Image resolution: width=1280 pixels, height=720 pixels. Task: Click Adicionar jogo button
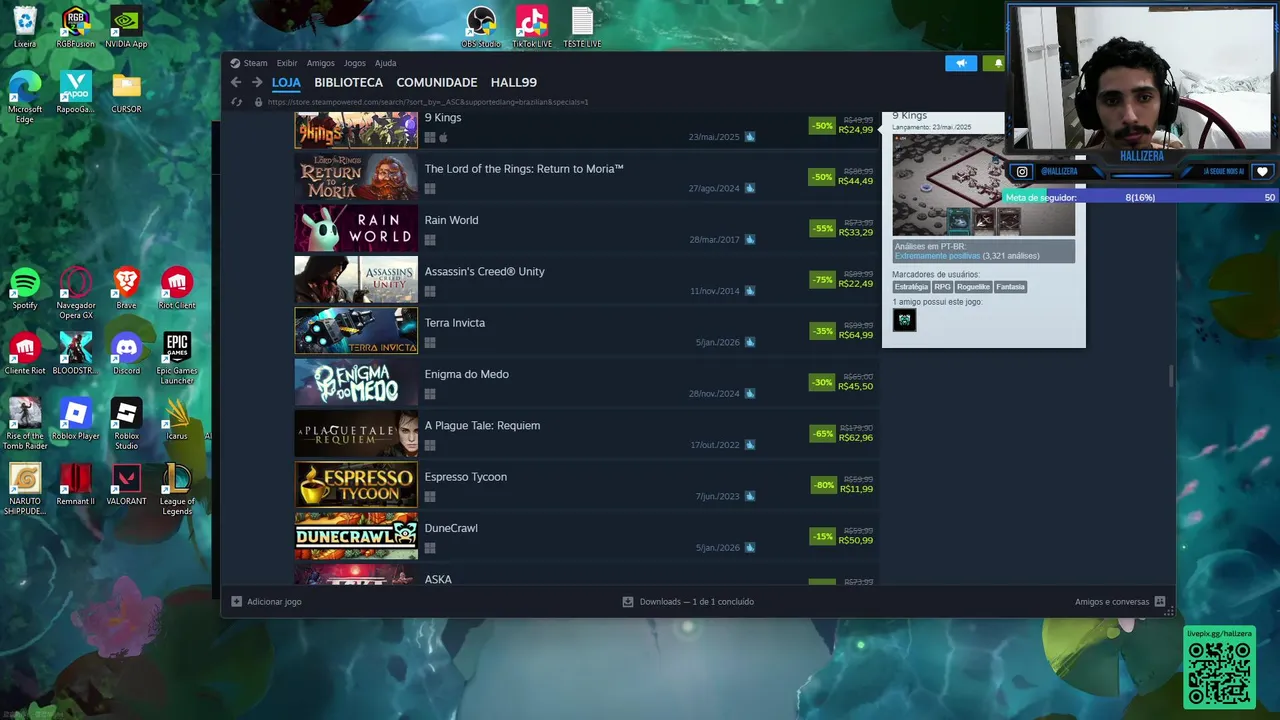(x=266, y=601)
